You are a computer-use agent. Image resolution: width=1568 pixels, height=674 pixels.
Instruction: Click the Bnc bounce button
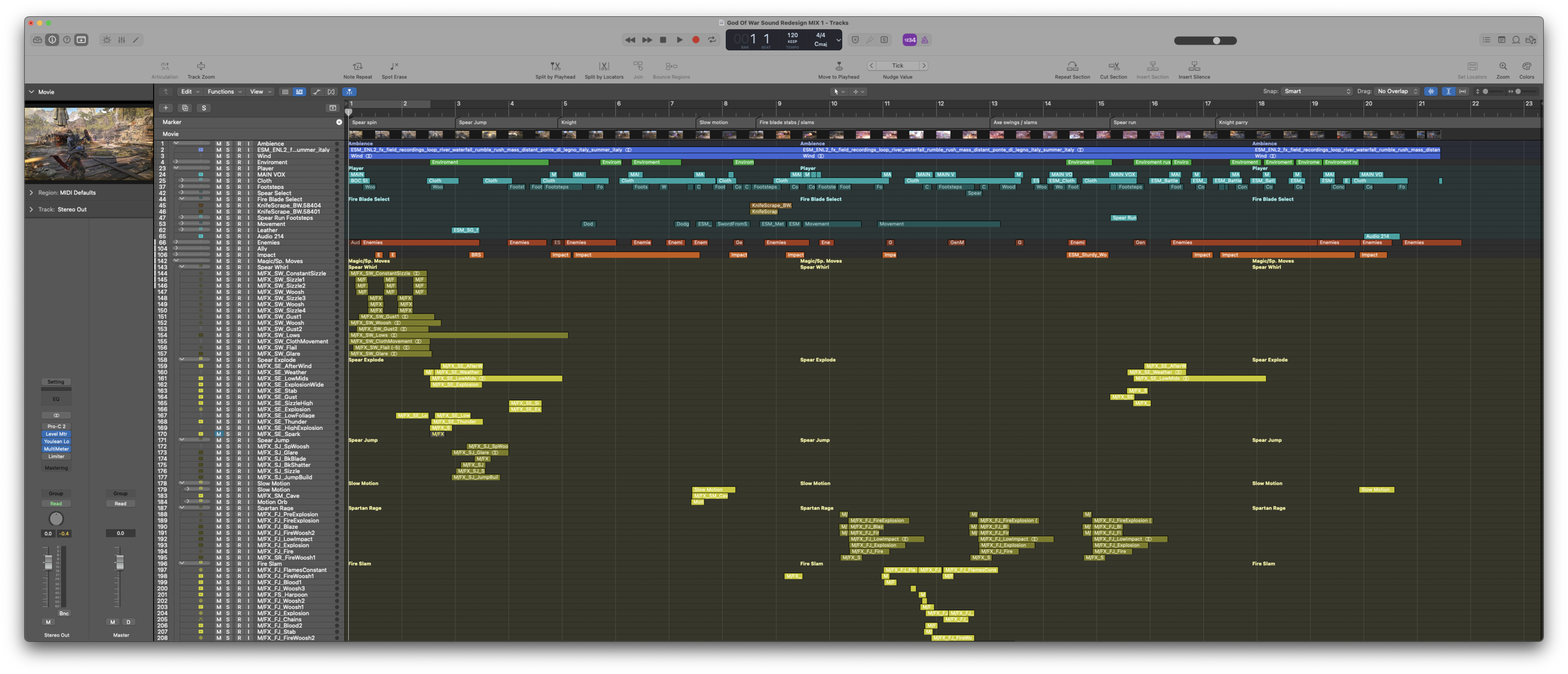[x=64, y=613]
